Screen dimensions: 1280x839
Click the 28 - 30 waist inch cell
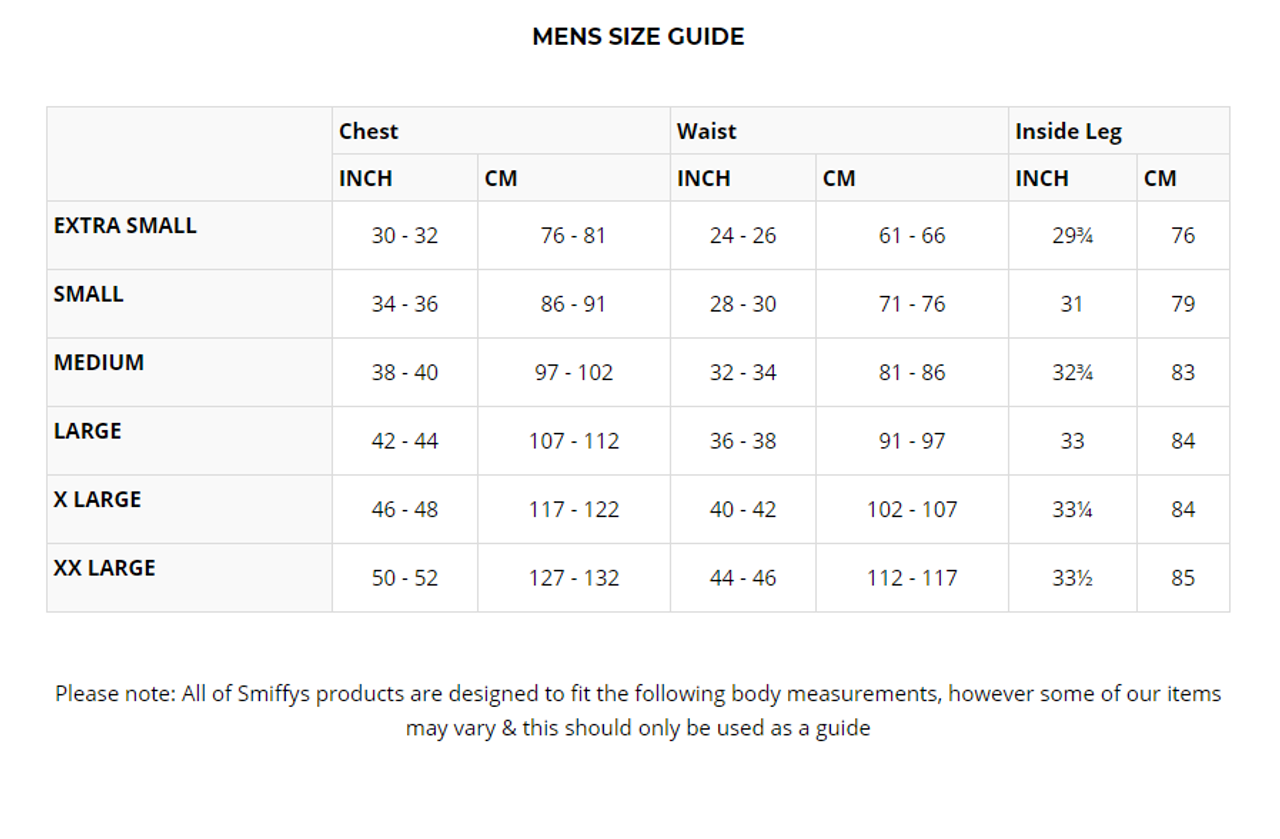743,304
